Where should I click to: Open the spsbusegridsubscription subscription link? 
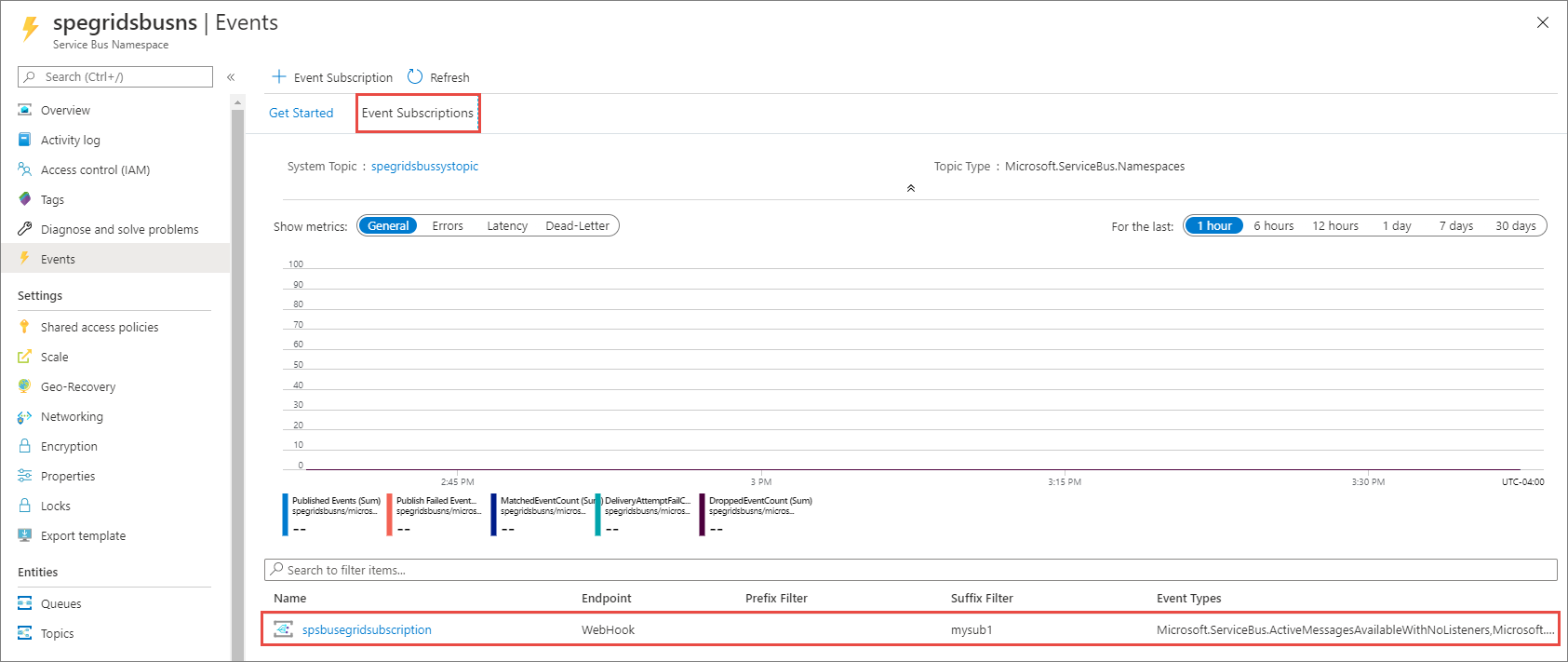click(x=367, y=630)
